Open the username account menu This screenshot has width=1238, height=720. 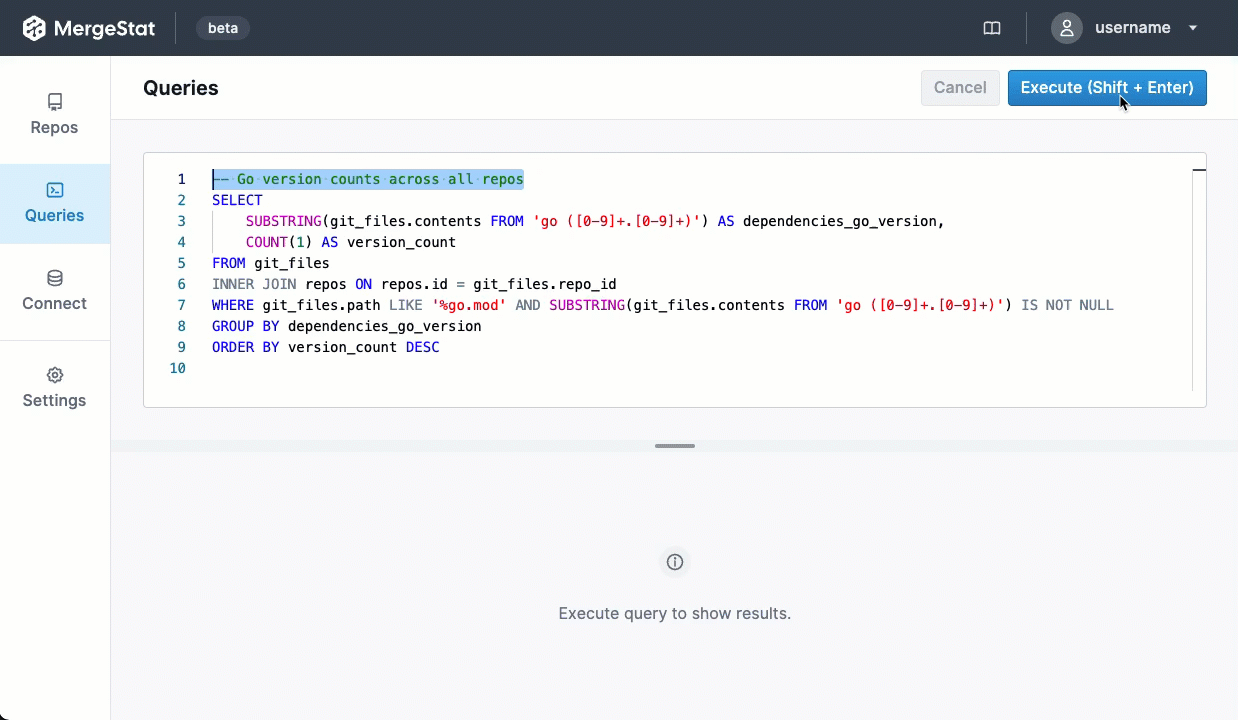click(x=1132, y=28)
